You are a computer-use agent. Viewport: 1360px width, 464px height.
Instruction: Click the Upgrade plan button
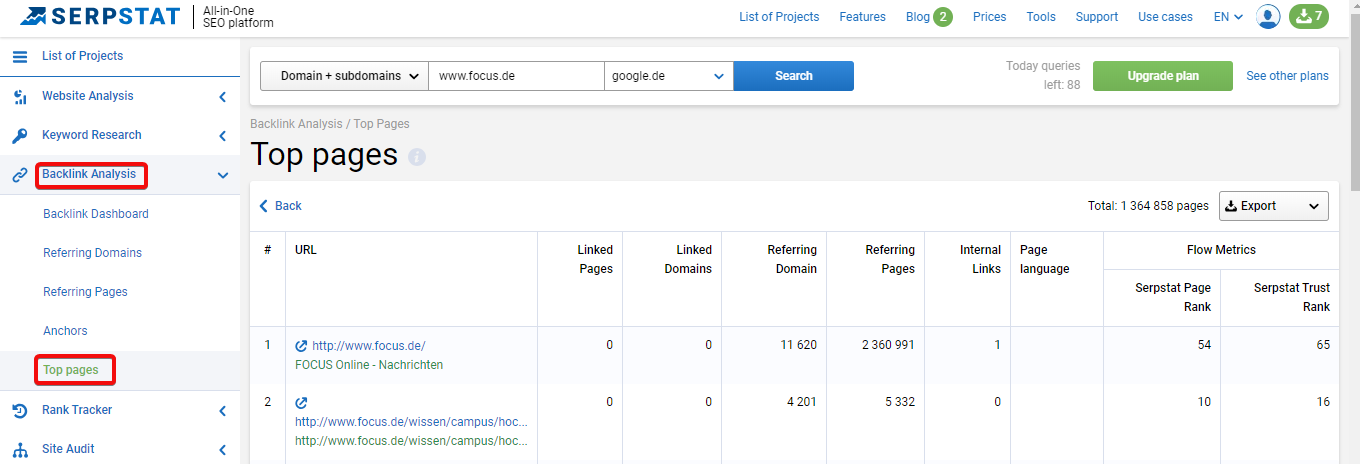point(1164,76)
